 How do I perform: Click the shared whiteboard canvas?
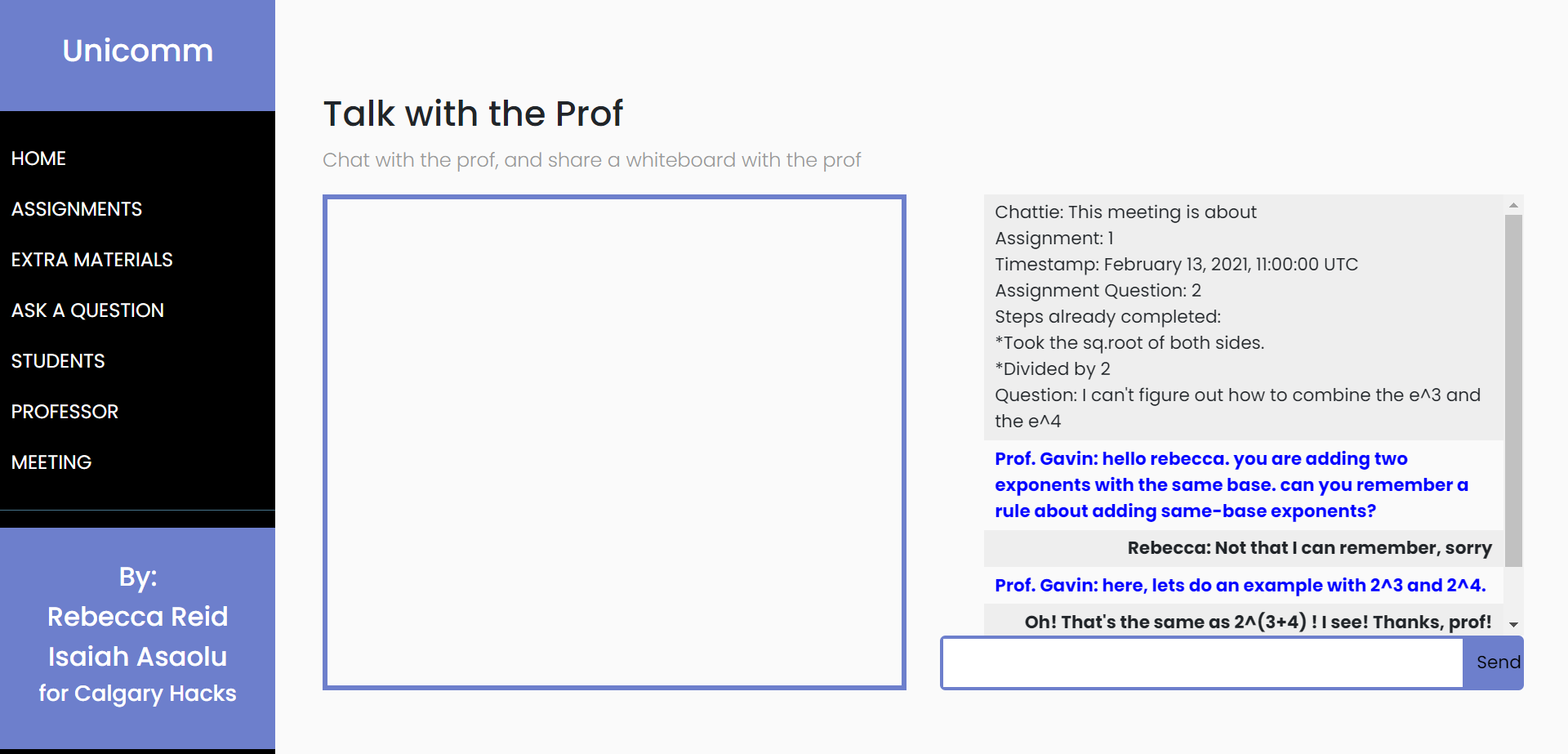tap(614, 442)
